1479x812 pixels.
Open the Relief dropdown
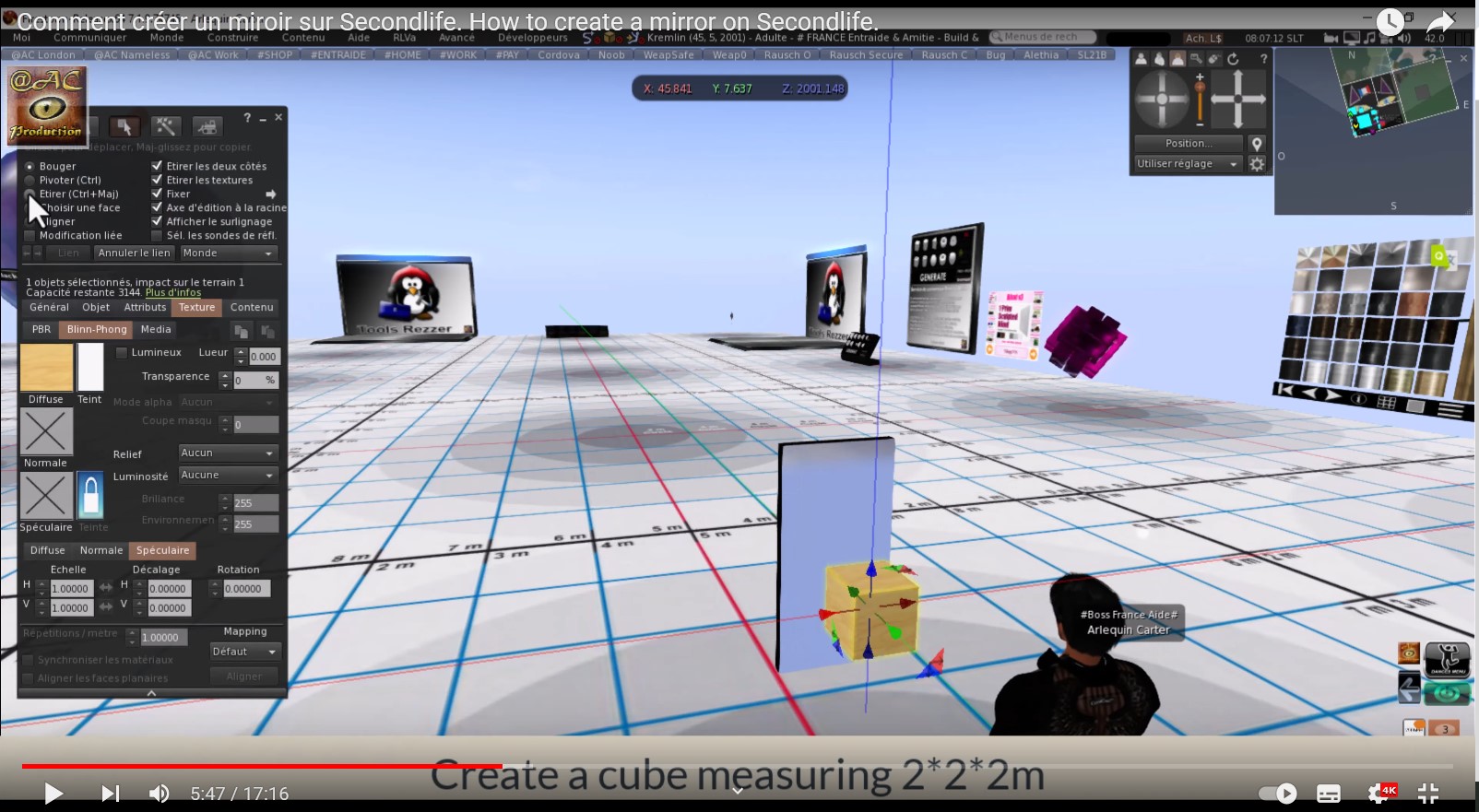pos(227,453)
